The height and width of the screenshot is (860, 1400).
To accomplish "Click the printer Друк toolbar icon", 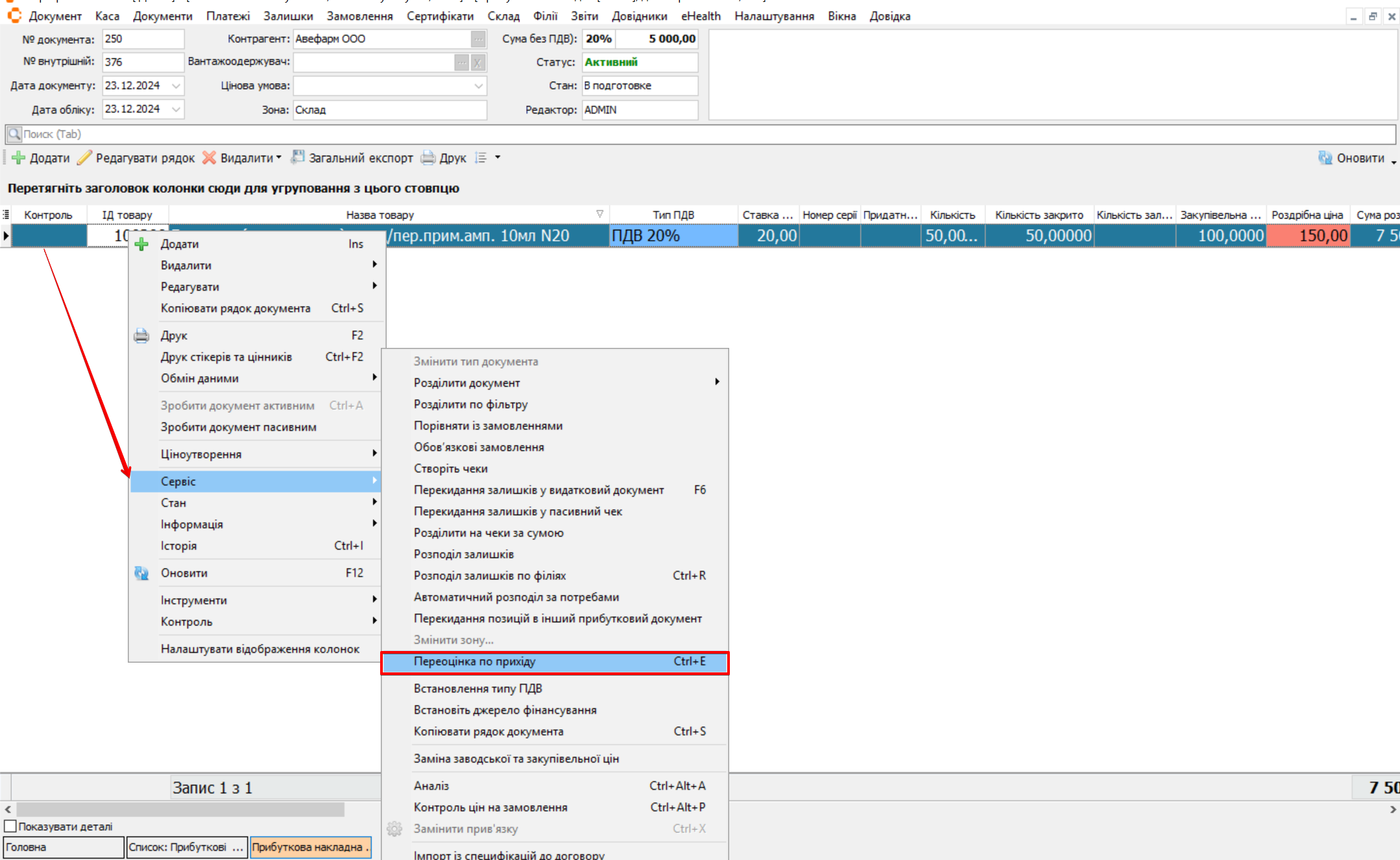I will tap(428, 158).
